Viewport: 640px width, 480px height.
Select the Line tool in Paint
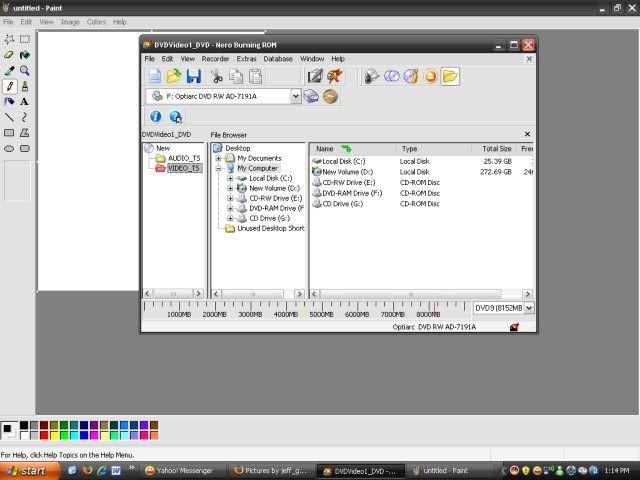(9, 117)
